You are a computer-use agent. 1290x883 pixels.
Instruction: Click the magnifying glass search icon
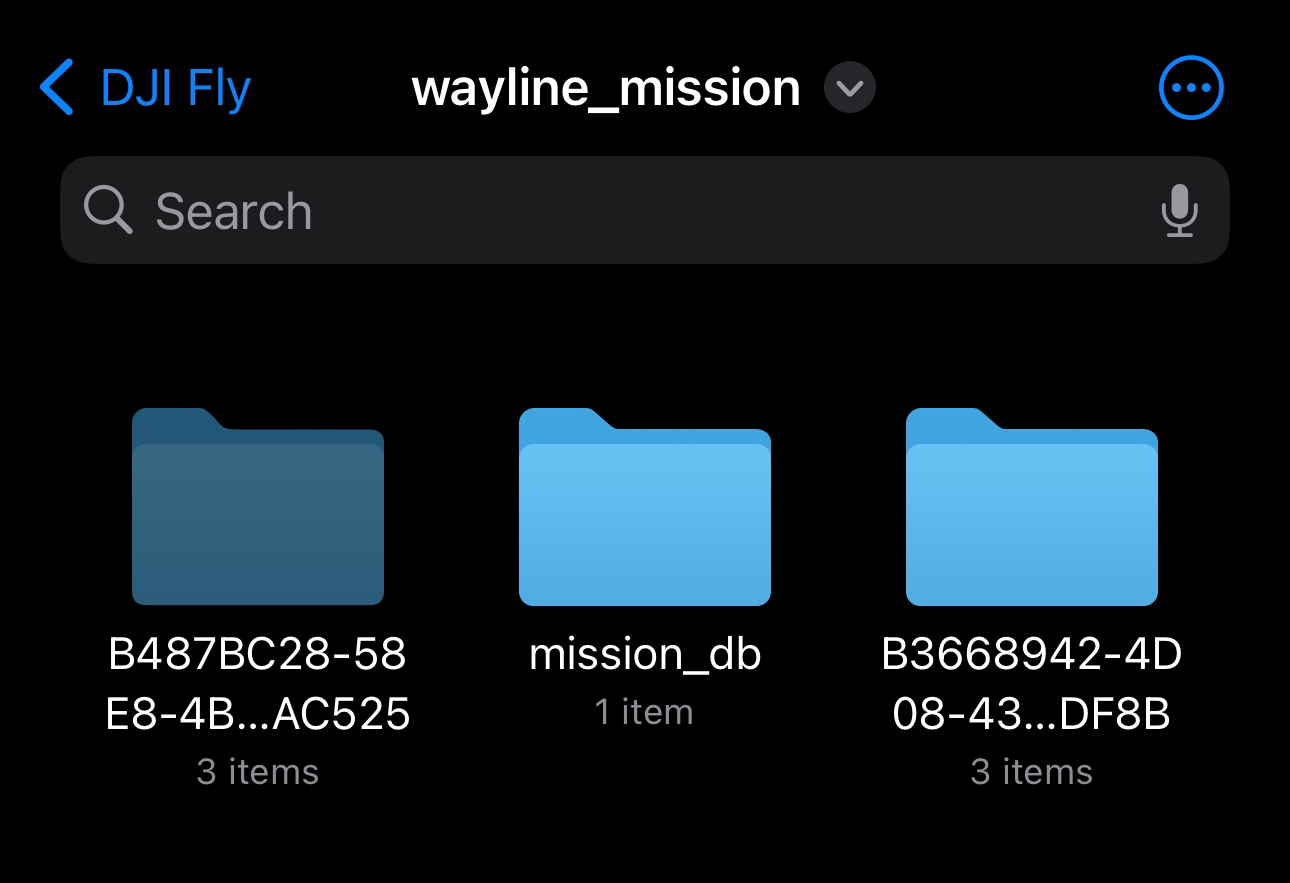pyautogui.click(x=107, y=210)
